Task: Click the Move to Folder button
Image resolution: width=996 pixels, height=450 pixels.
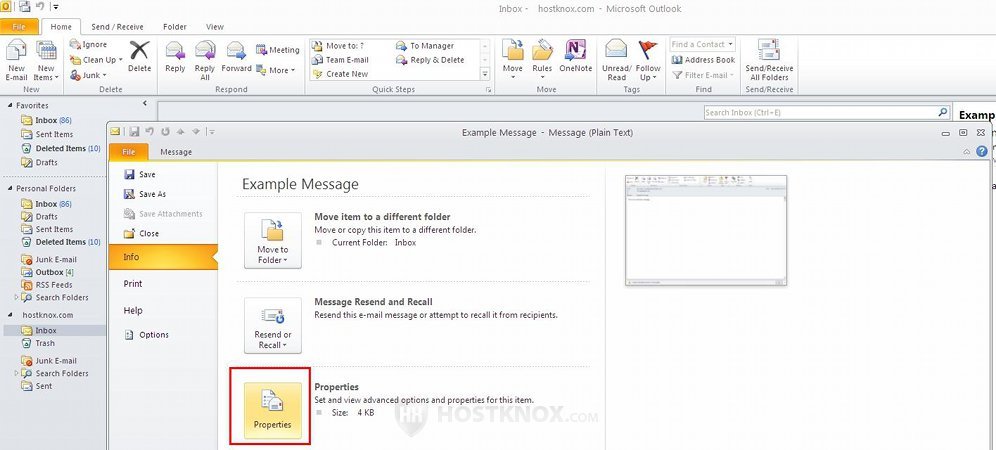Action: (x=273, y=240)
